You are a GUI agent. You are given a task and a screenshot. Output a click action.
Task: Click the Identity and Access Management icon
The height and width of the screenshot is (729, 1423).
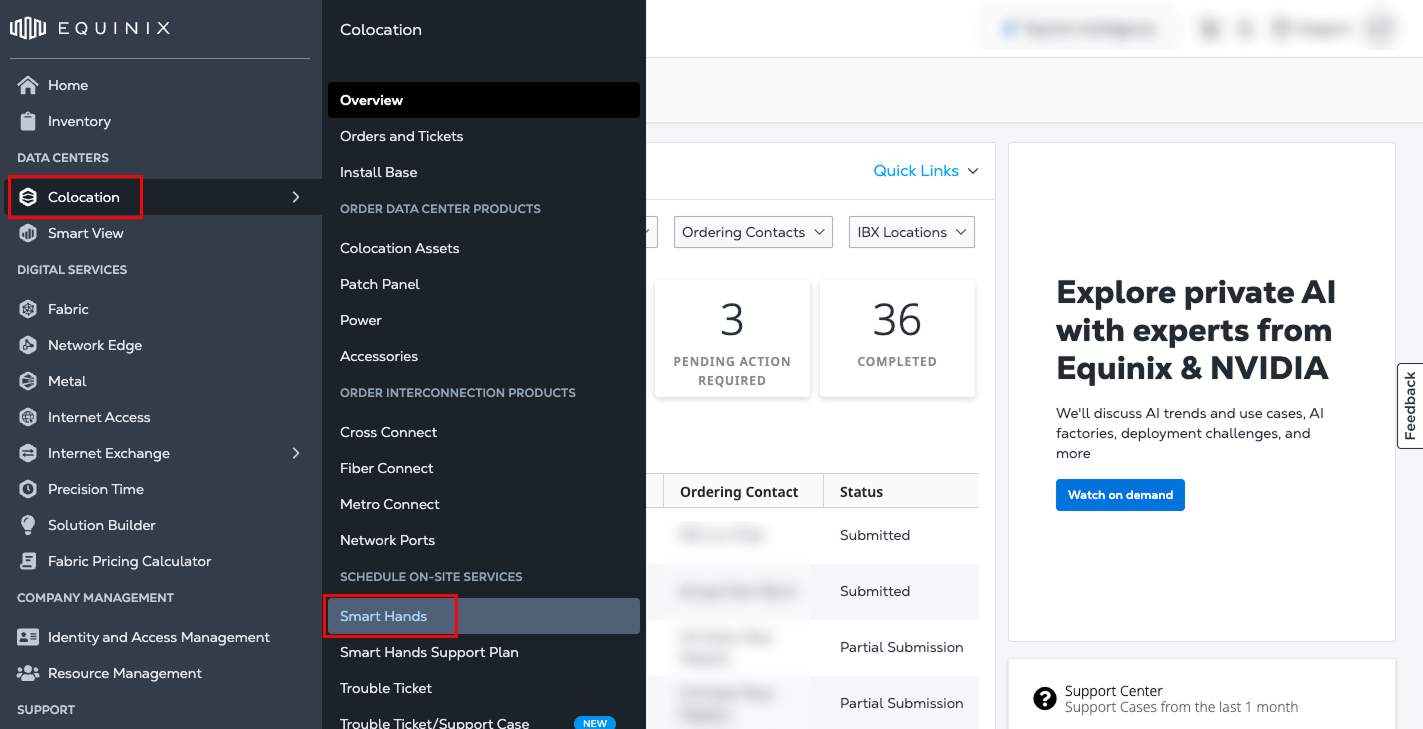tap(28, 637)
